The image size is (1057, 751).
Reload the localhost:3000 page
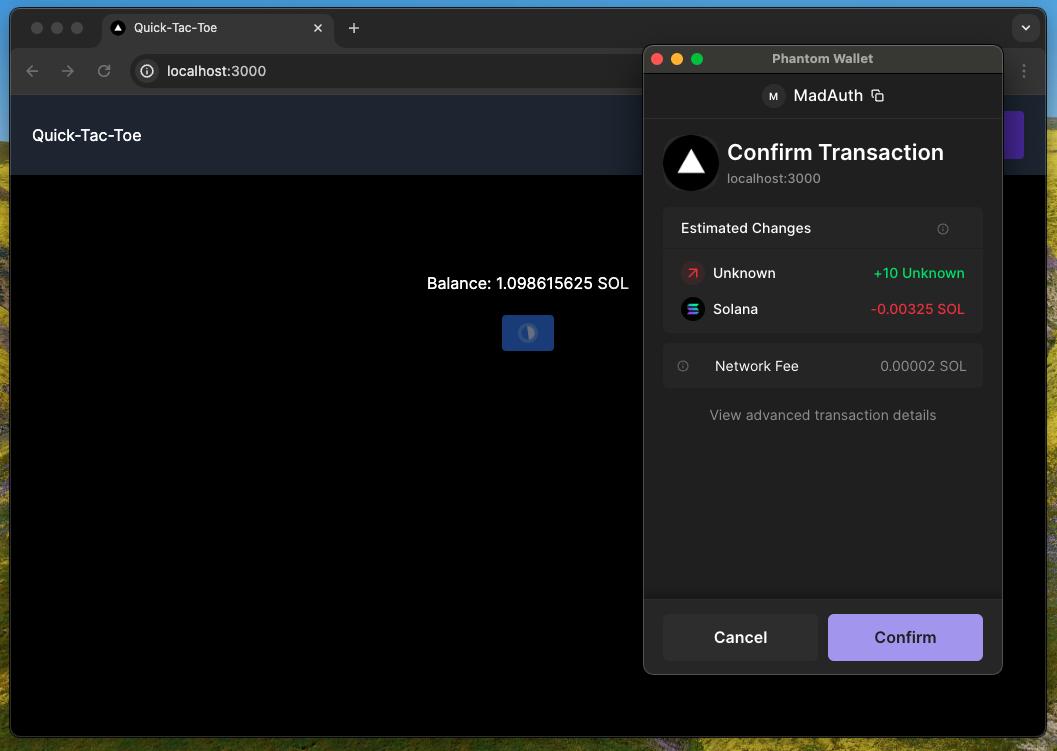coord(104,71)
